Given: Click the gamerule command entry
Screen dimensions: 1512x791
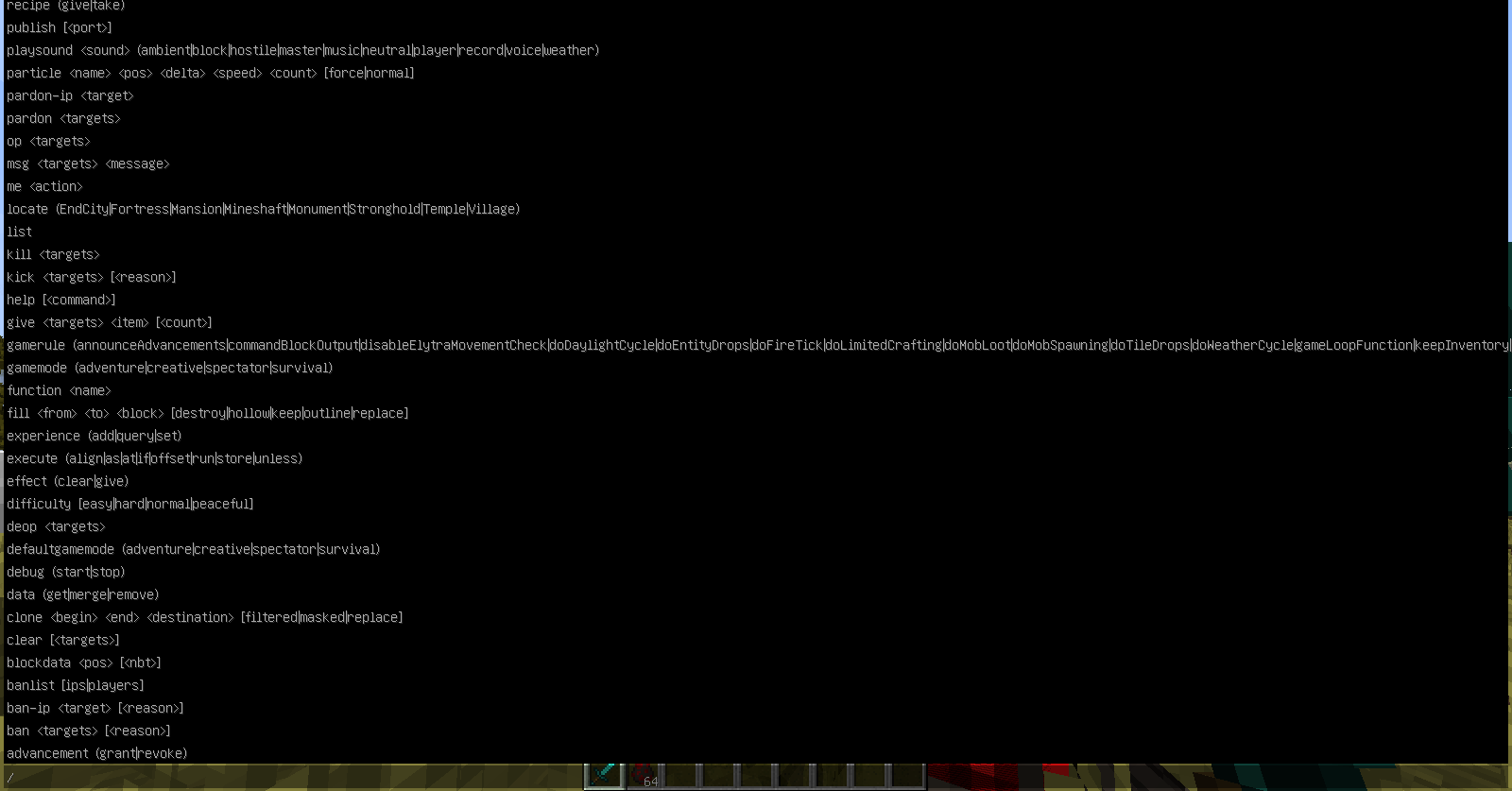Looking at the screenshot, I should coord(757,345).
